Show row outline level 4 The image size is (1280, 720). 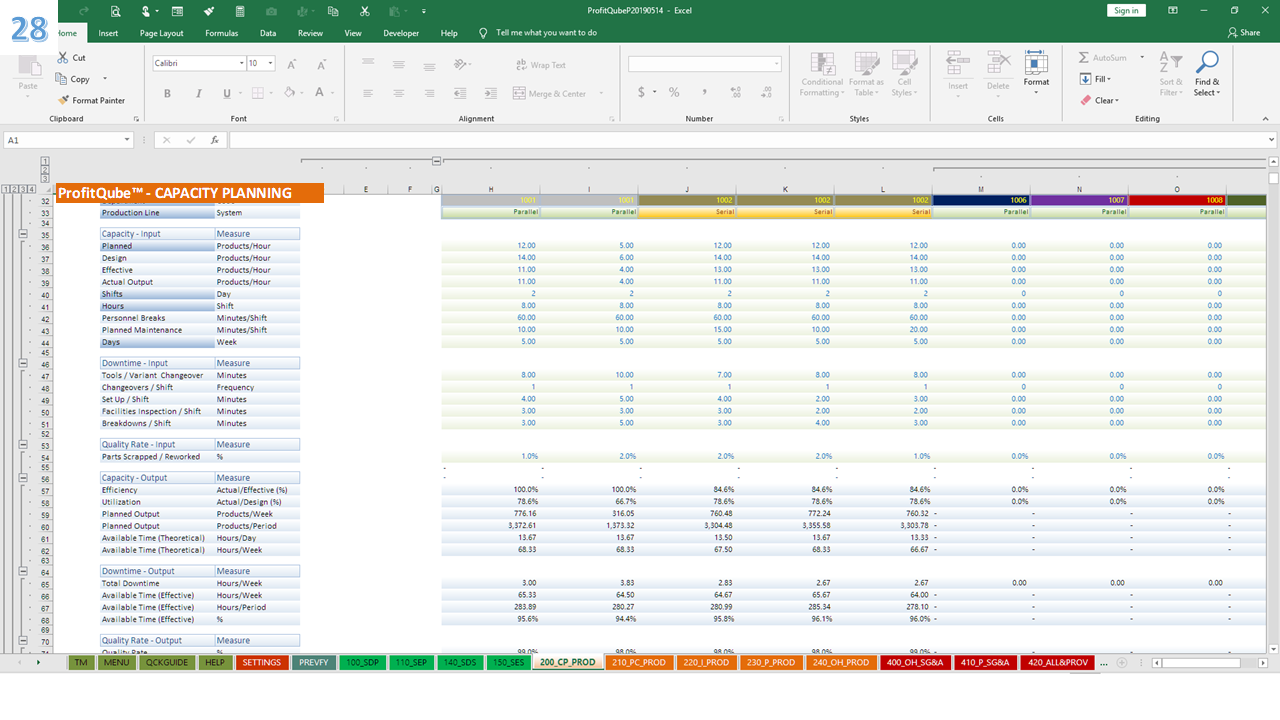pyautogui.click(x=32, y=189)
